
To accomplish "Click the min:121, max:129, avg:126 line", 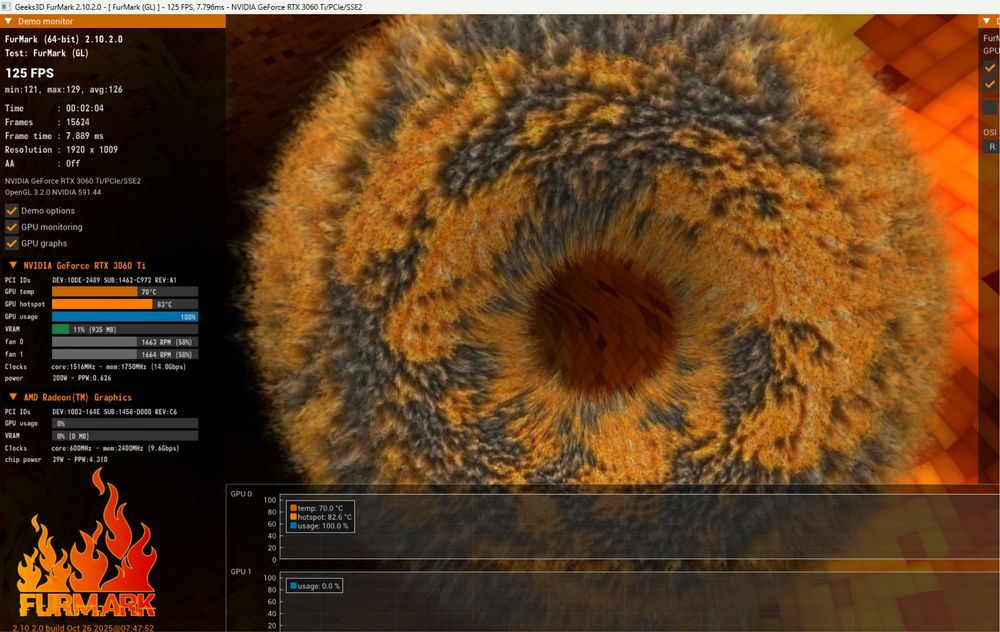I will coord(64,89).
